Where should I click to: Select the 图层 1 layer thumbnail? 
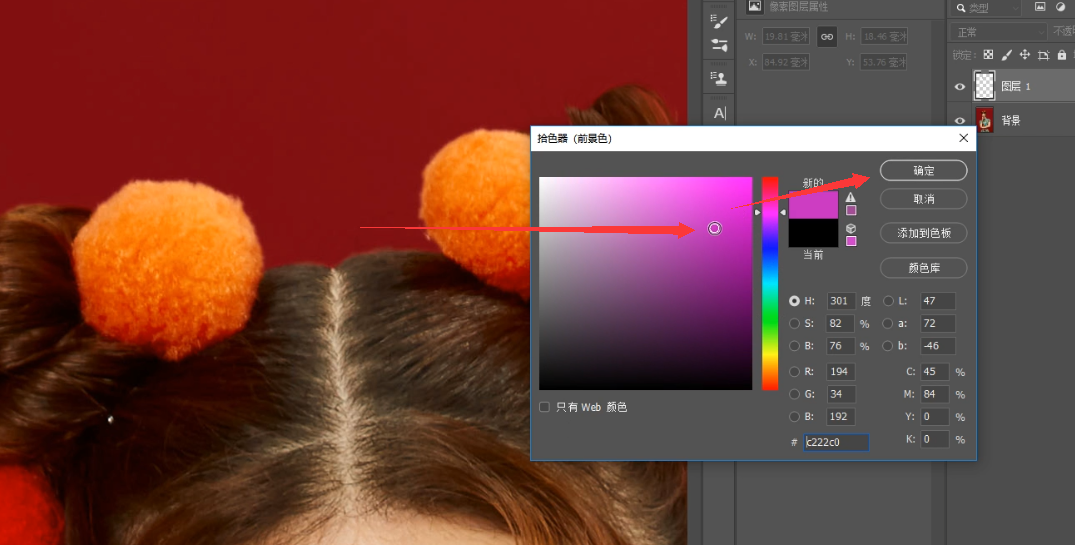(985, 86)
